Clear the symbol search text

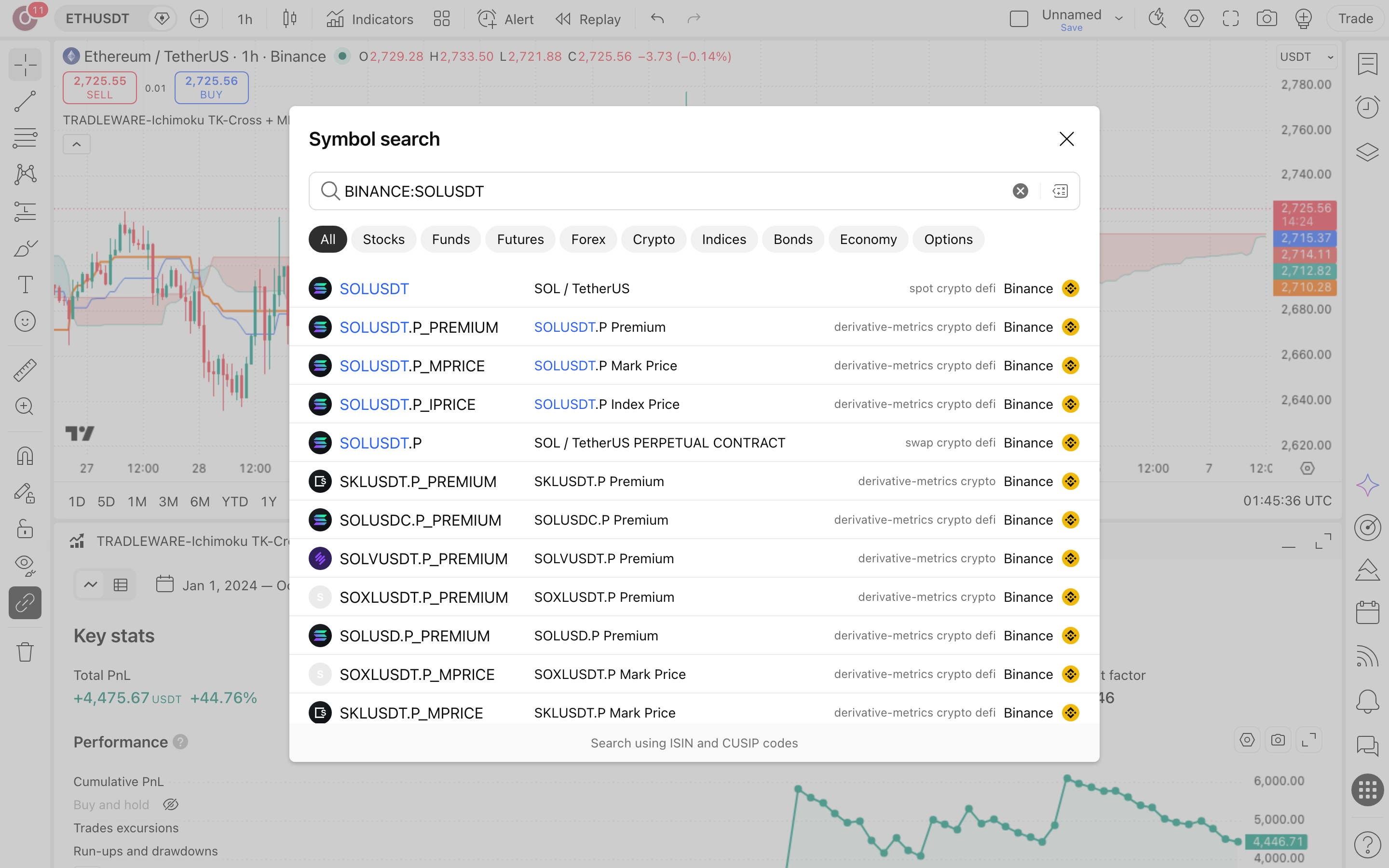point(1020,191)
